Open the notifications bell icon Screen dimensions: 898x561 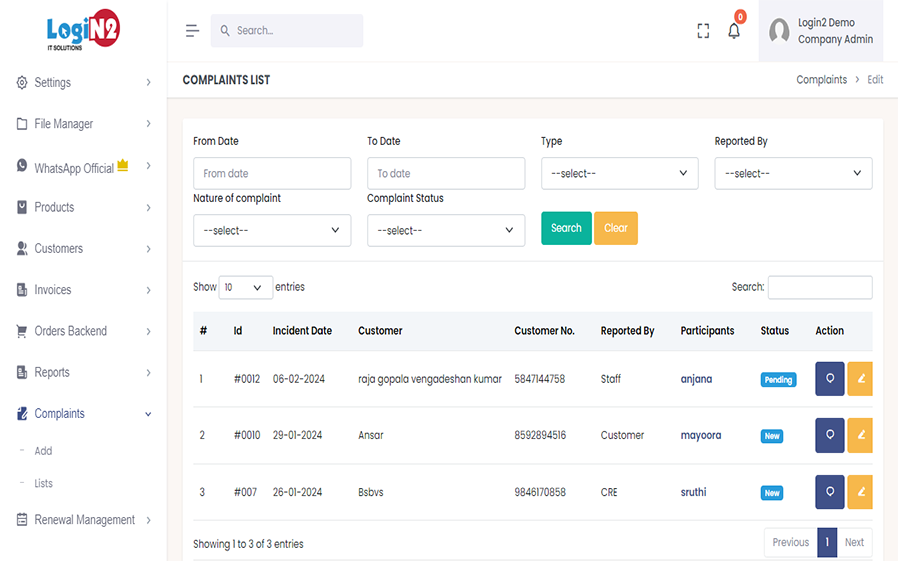pyautogui.click(x=734, y=31)
